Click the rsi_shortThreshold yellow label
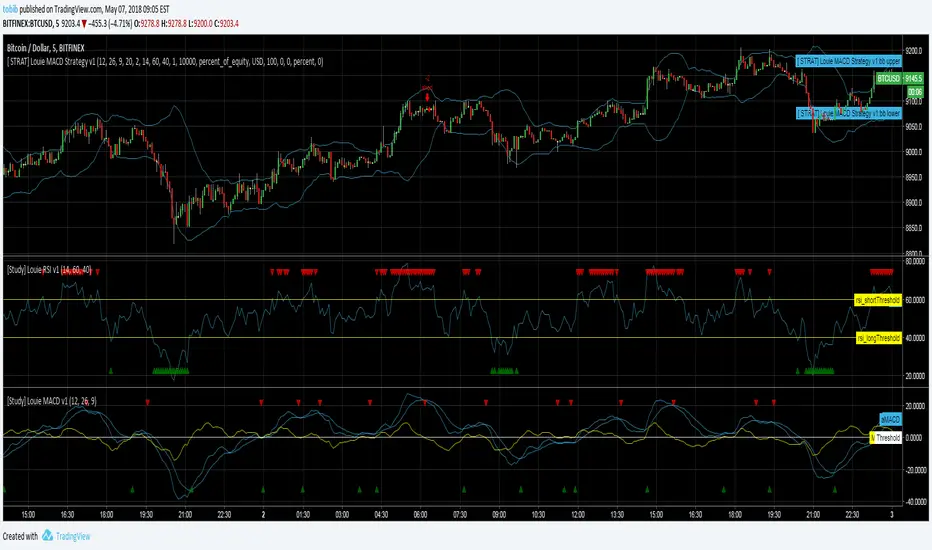932x550 pixels. (x=877, y=300)
